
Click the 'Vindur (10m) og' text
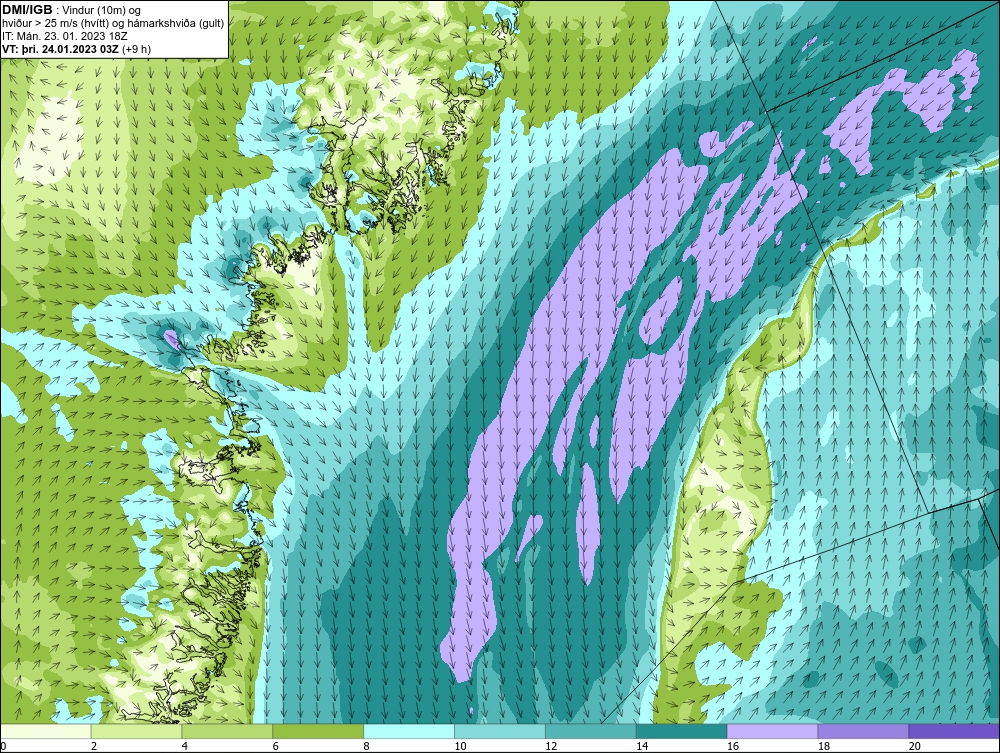coord(101,10)
